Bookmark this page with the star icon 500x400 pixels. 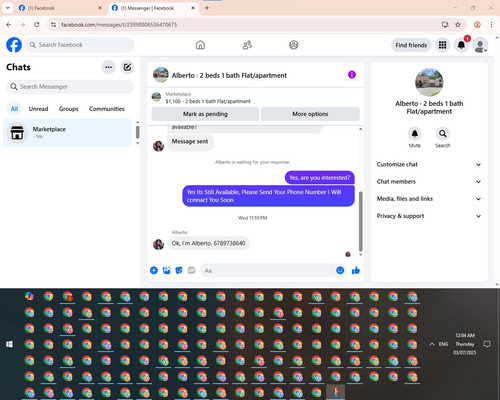point(458,25)
